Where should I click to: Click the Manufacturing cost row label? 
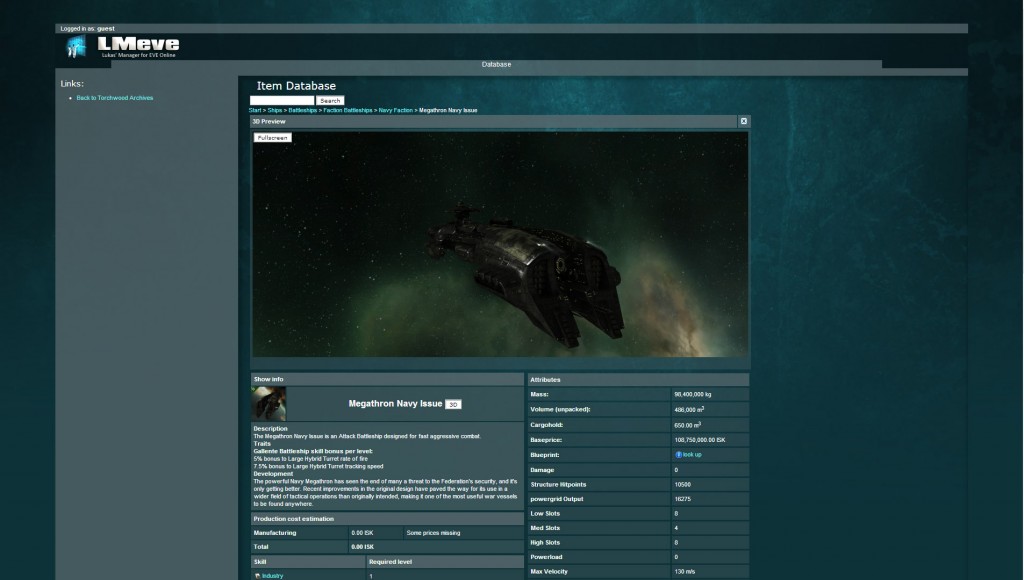275,533
